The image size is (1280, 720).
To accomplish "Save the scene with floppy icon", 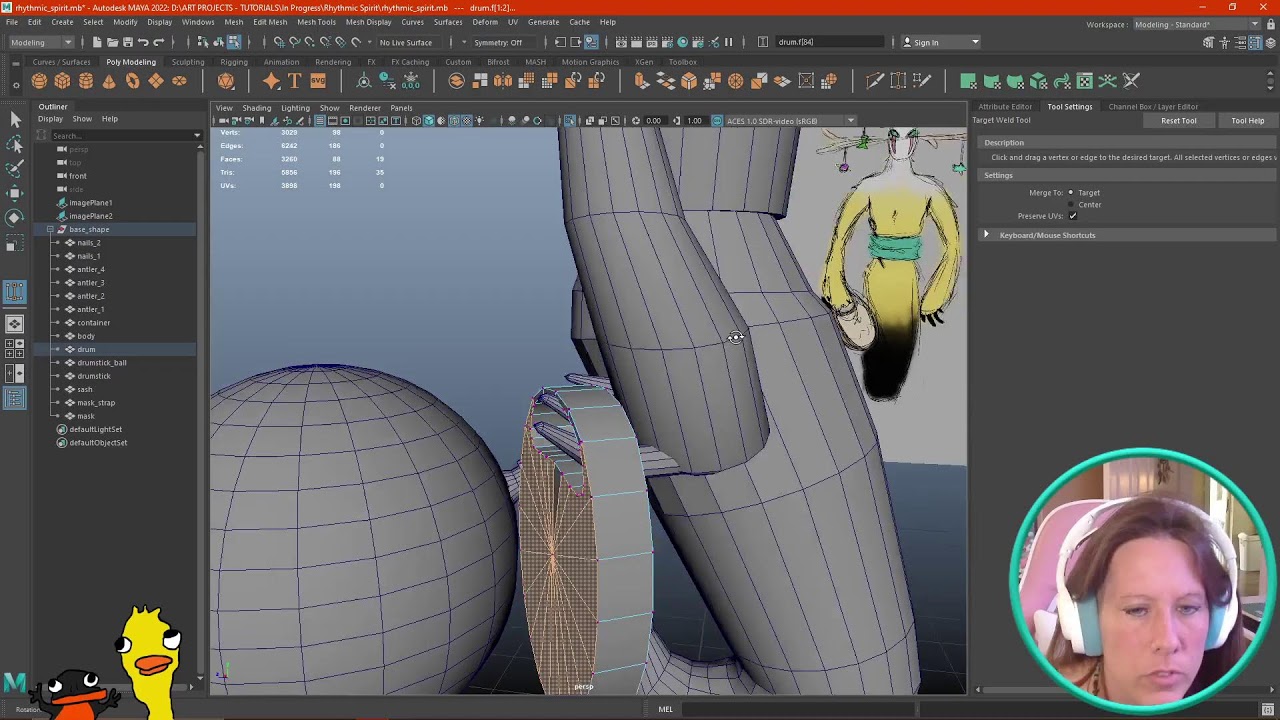I will 127,42.
